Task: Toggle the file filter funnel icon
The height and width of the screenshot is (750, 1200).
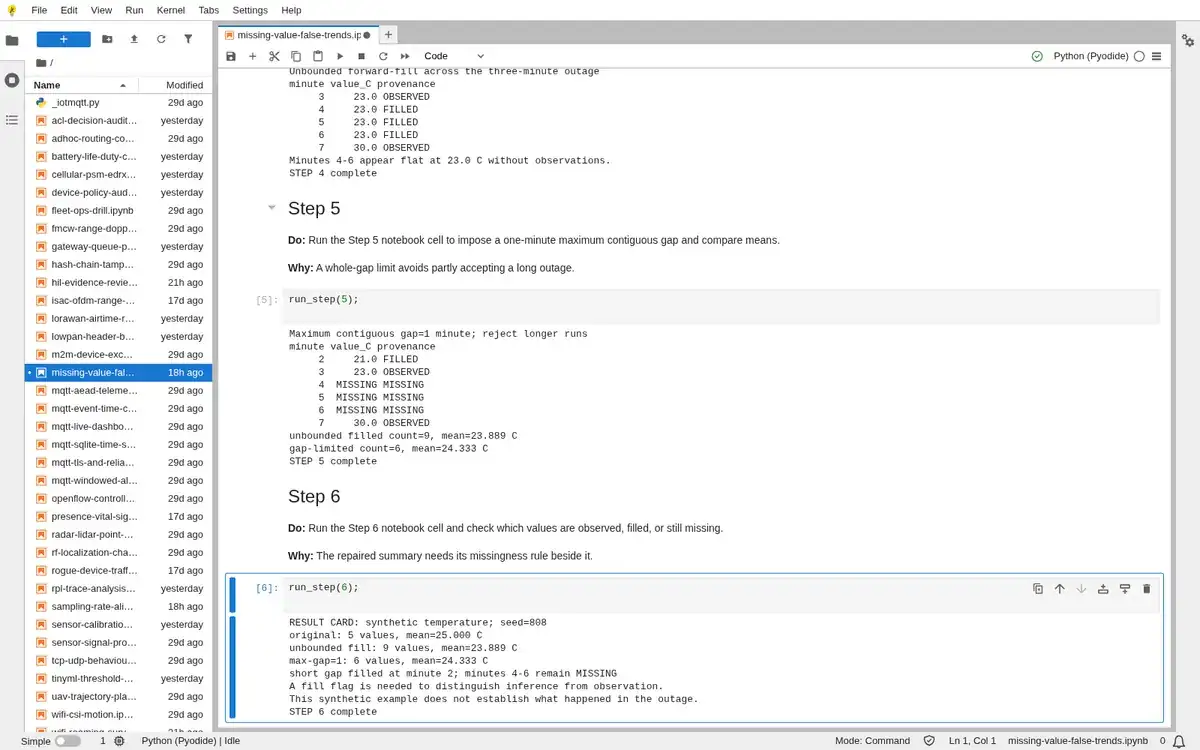Action: click(188, 39)
